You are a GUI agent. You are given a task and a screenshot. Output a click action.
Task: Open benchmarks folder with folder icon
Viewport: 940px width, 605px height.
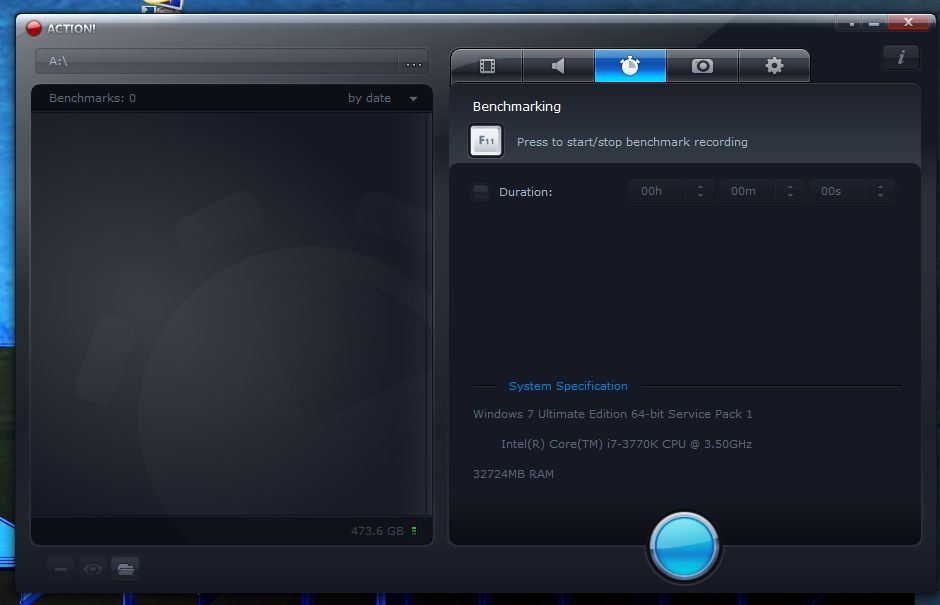pyautogui.click(x=125, y=568)
